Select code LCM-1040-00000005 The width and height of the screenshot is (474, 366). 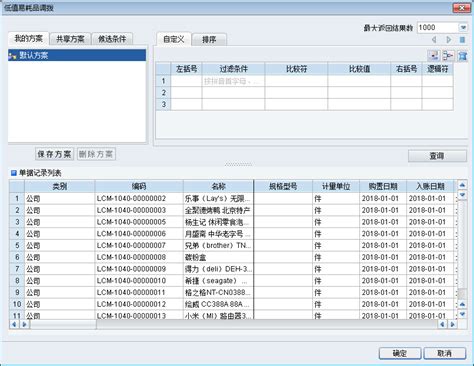(x=139, y=222)
